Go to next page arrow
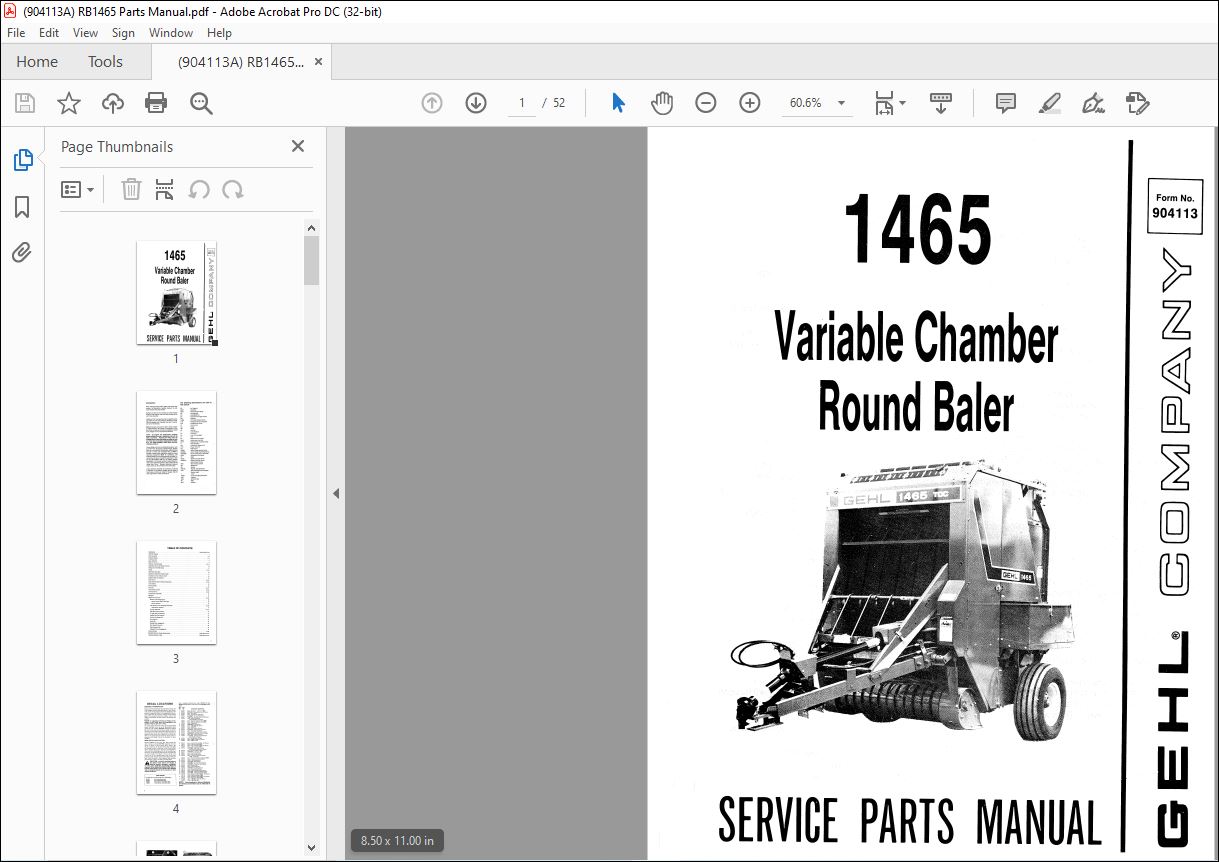This screenshot has width=1219, height=862. [476, 103]
